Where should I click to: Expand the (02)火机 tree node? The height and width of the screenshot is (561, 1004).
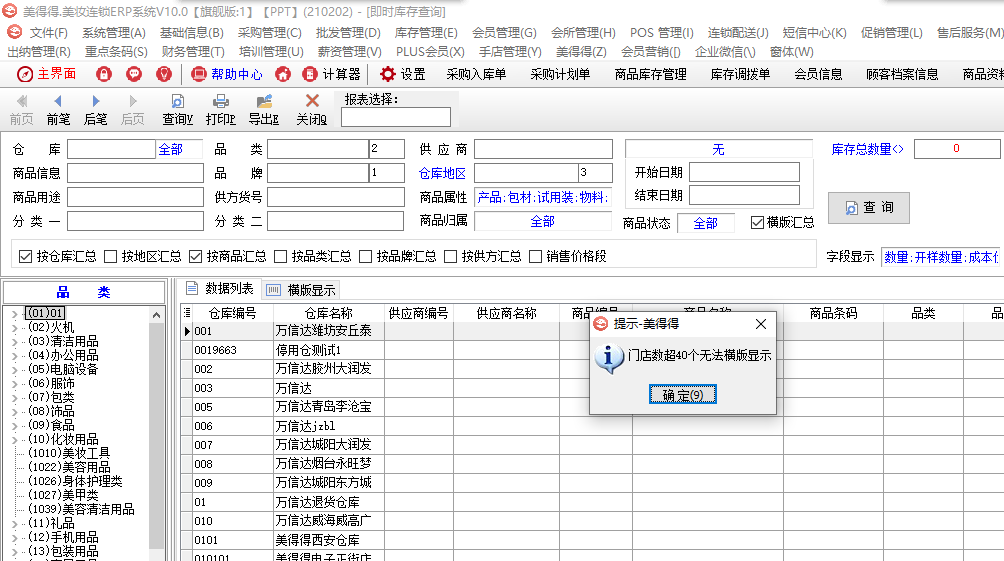pos(15,327)
